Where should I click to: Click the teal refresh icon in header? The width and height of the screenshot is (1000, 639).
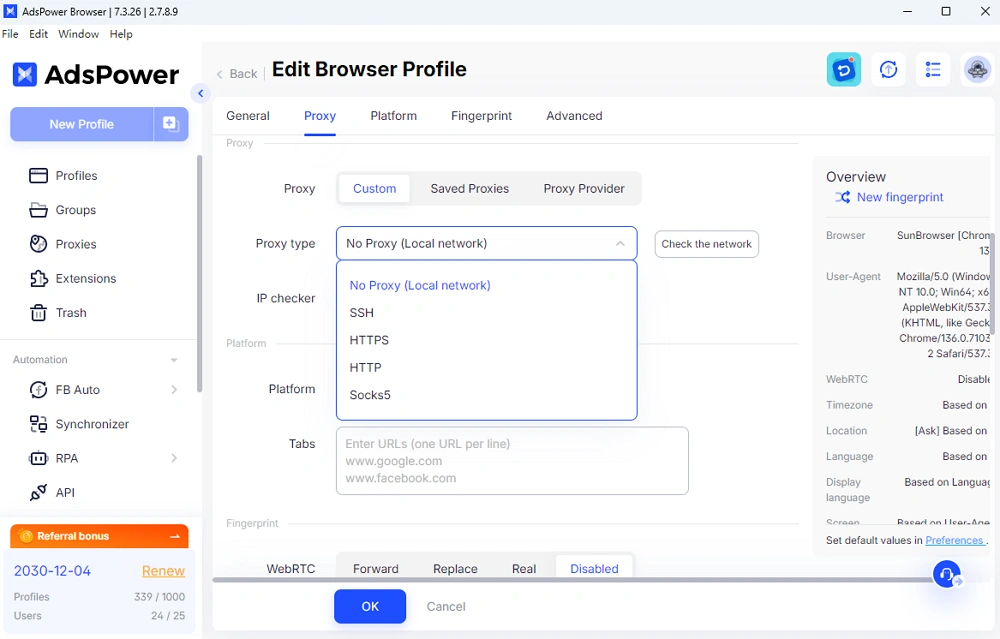(844, 70)
